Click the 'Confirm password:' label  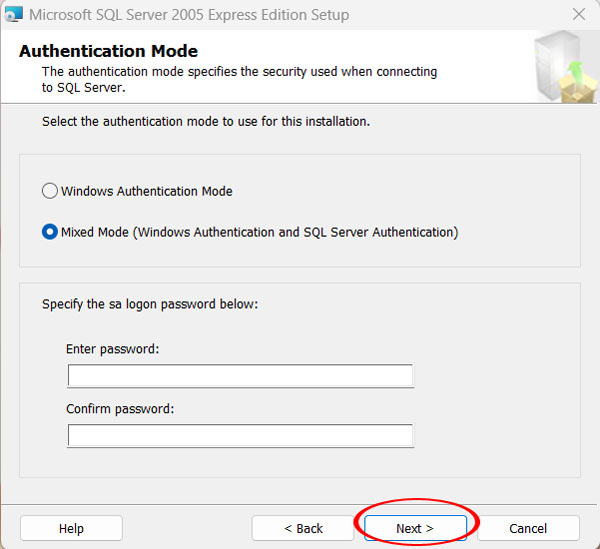(120, 409)
